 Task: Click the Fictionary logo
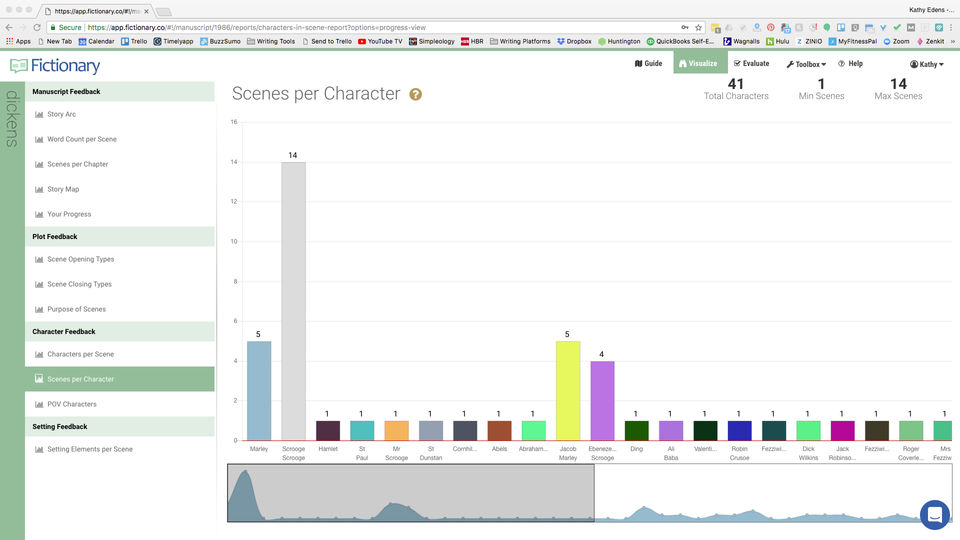(x=54, y=66)
